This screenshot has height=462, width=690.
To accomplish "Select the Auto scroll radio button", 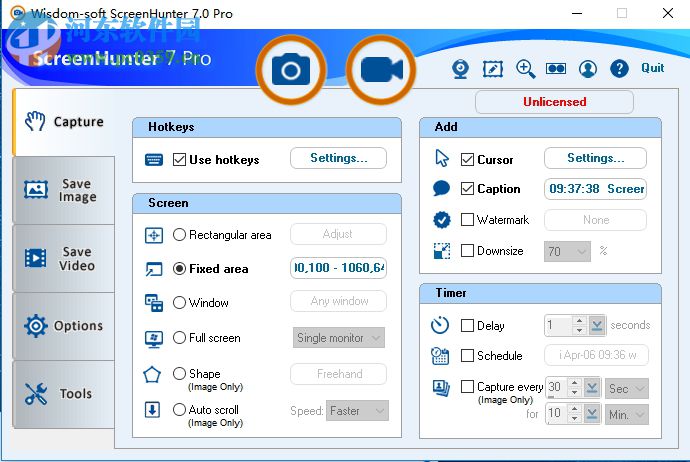I will (179, 410).
